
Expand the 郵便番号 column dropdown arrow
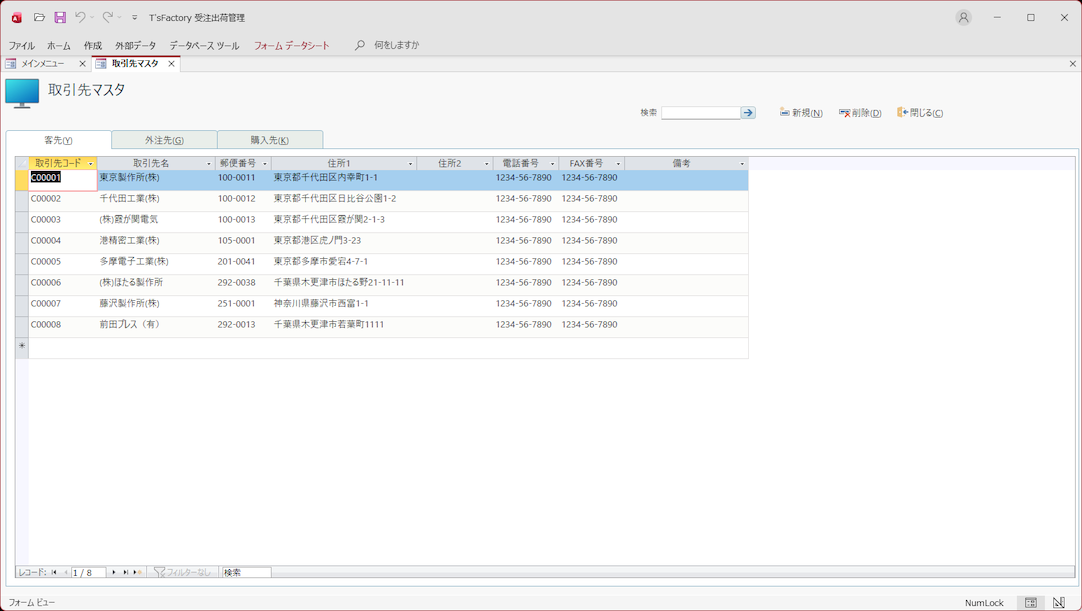(265, 164)
